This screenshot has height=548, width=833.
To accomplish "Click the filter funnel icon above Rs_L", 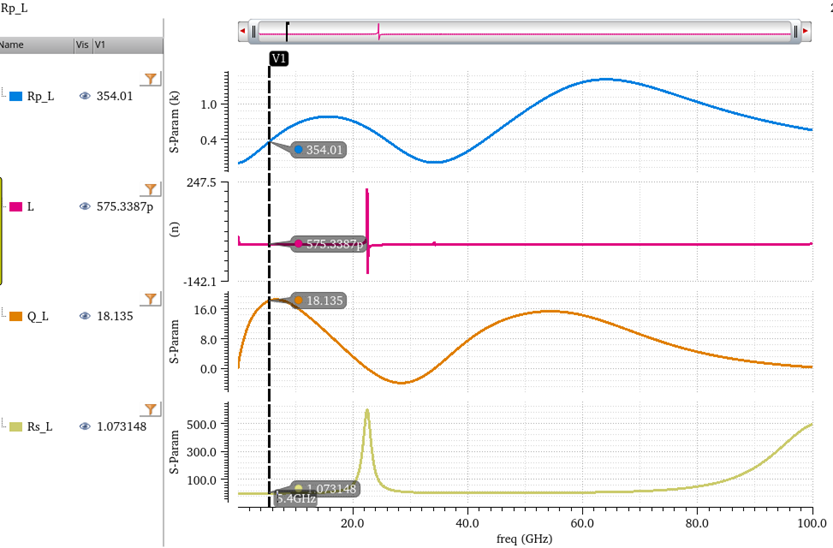I will [150, 408].
